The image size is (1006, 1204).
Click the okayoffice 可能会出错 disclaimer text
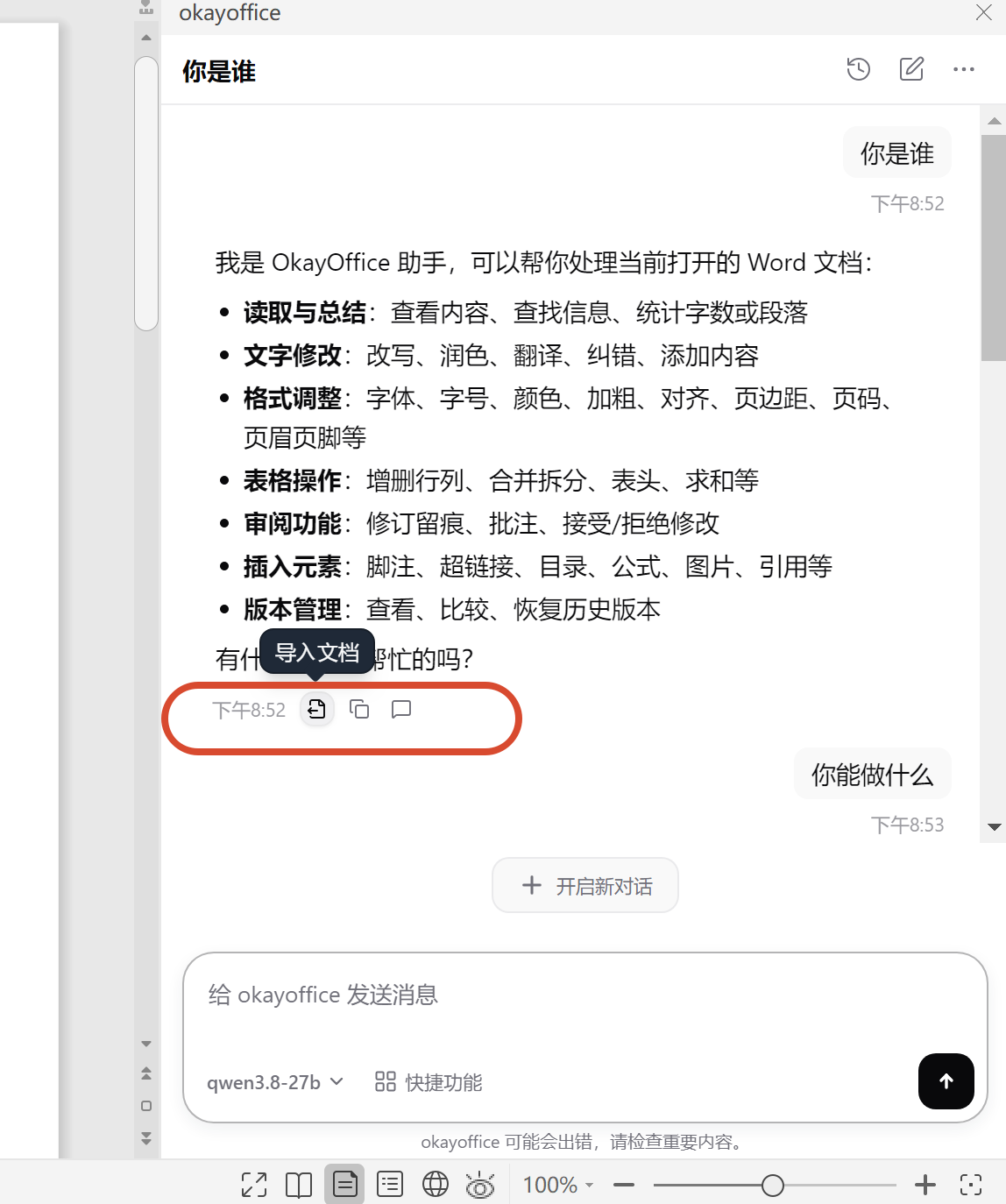[x=584, y=1142]
